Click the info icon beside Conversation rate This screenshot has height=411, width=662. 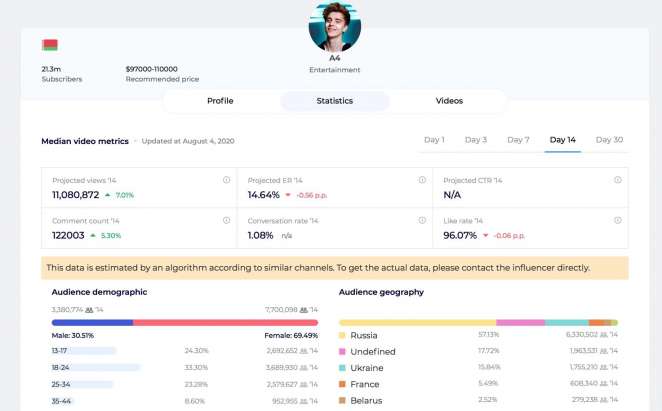click(x=422, y=220)
